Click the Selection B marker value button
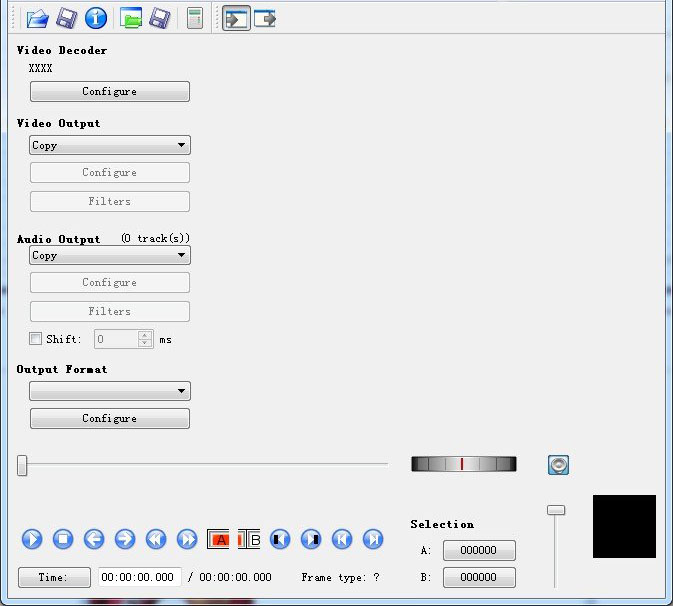673x606 pixels. (x=479, y=577)
